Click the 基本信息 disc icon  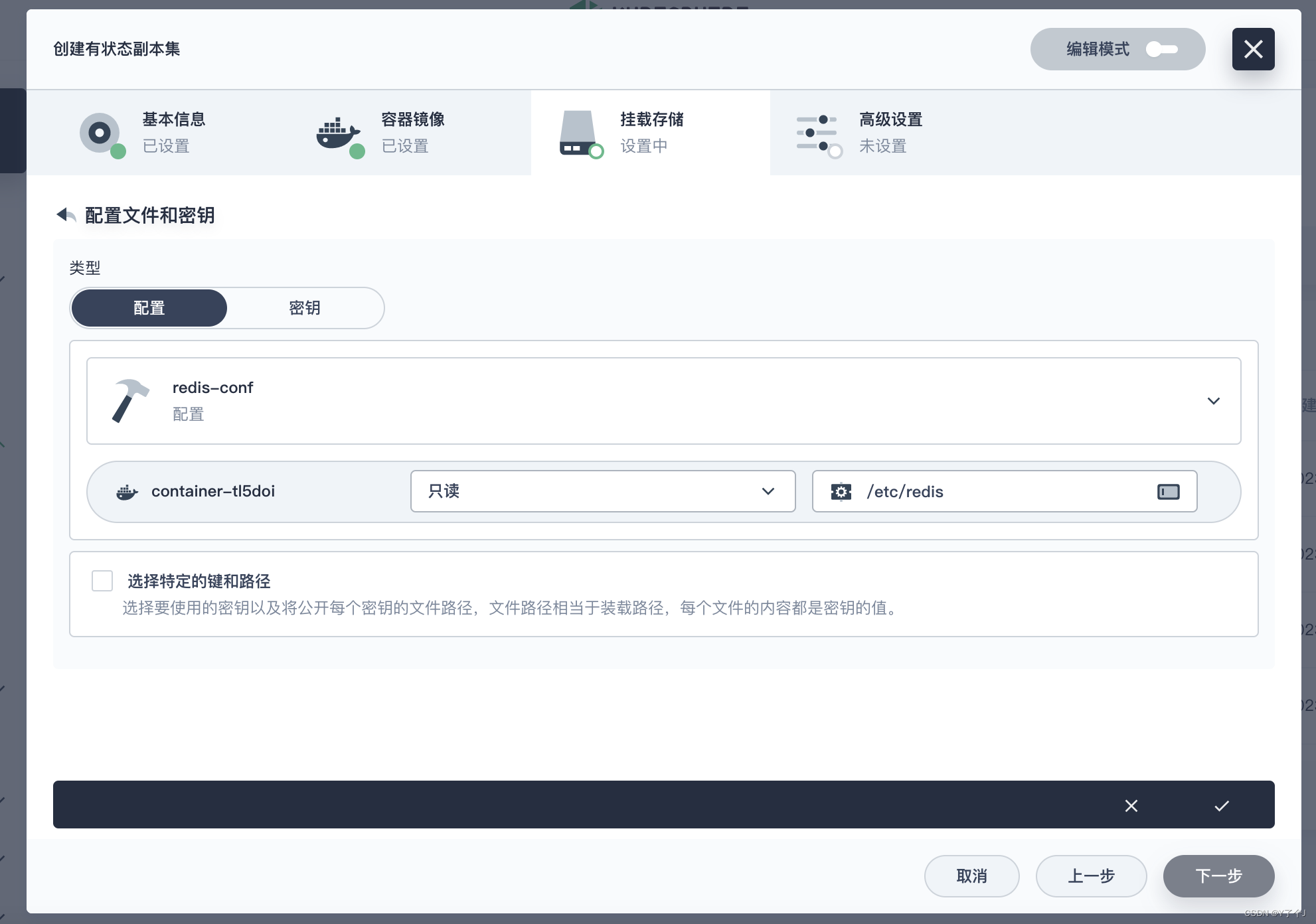click(x=100, y=133)
